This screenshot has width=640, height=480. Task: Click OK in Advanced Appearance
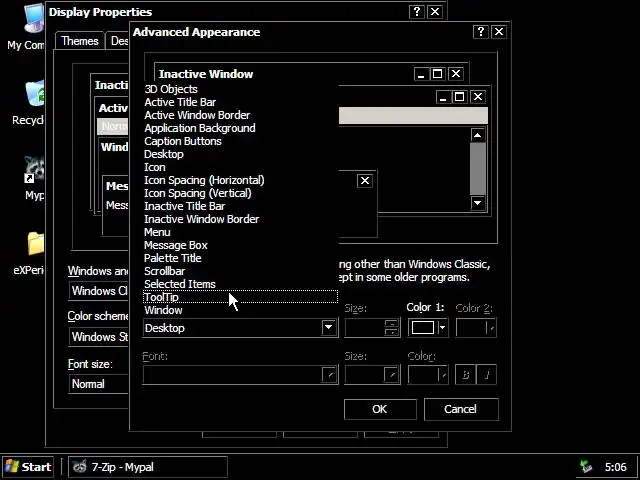[x=380, y=409]
